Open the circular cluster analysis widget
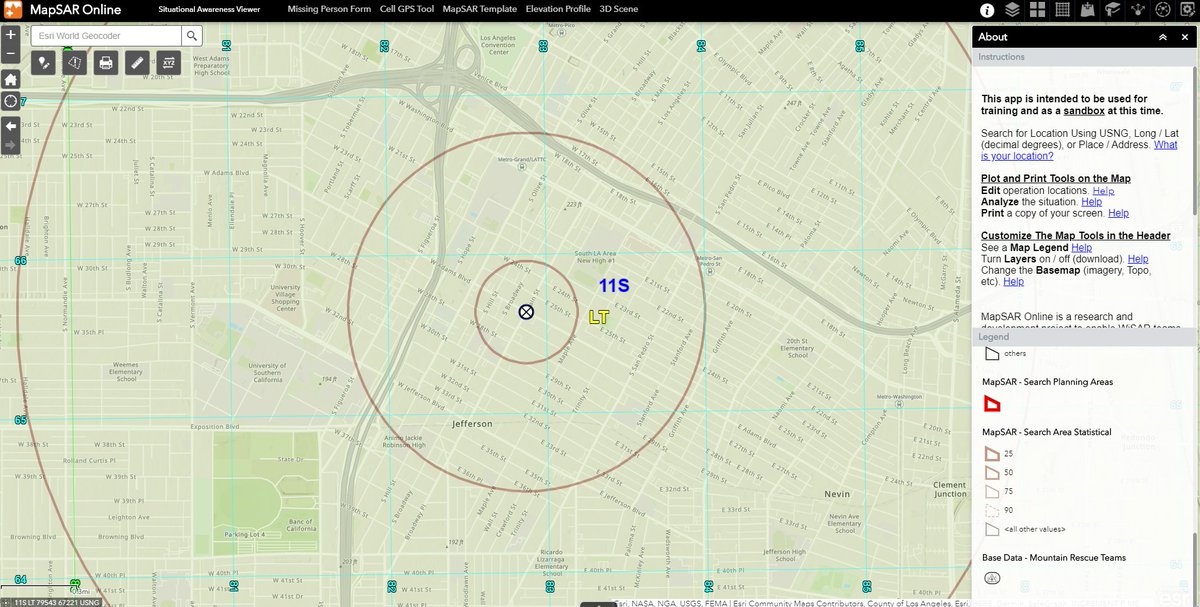Viewport: 1200px width, 607px height. tap(1163, 10)
